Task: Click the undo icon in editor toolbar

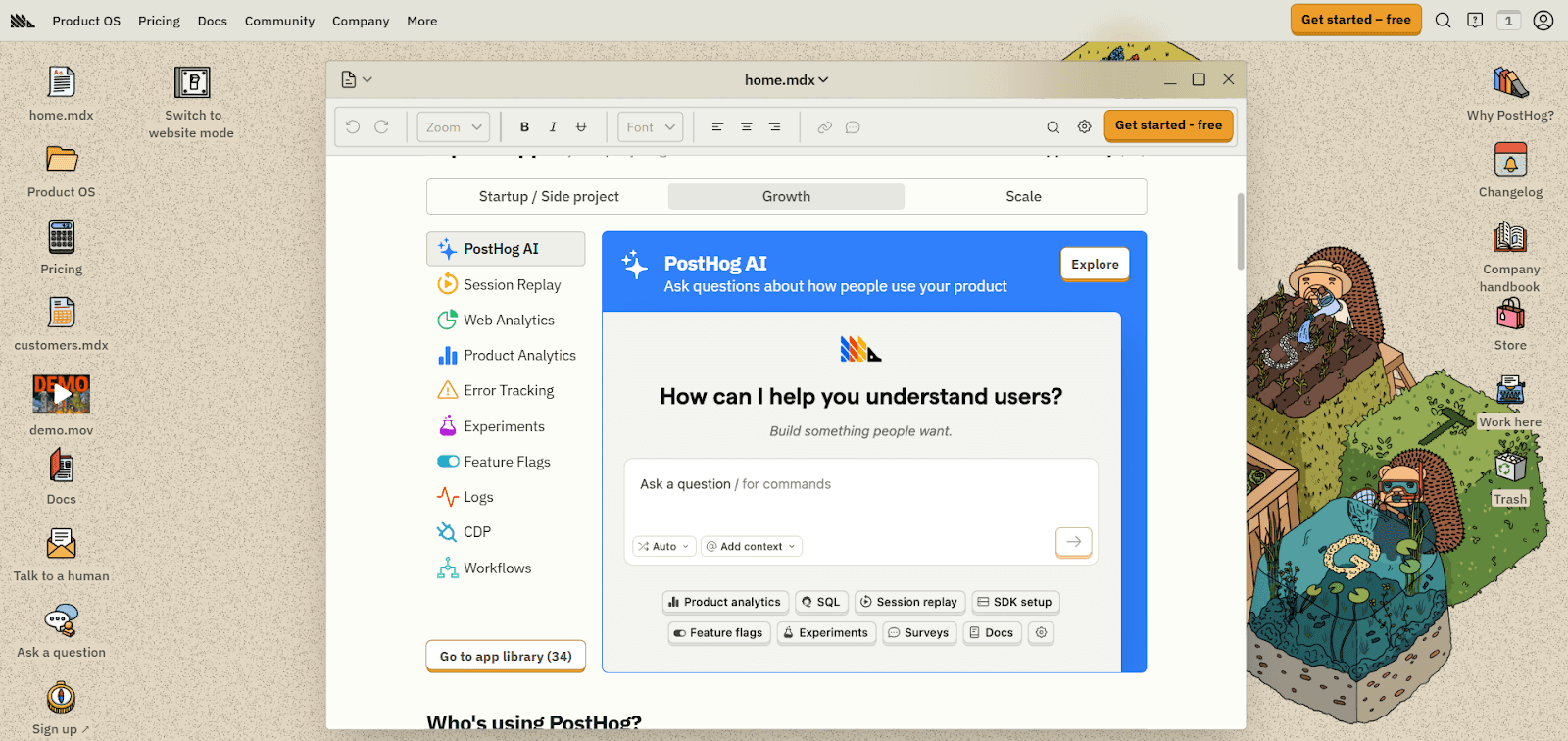Action: click(x=353, y=126)
